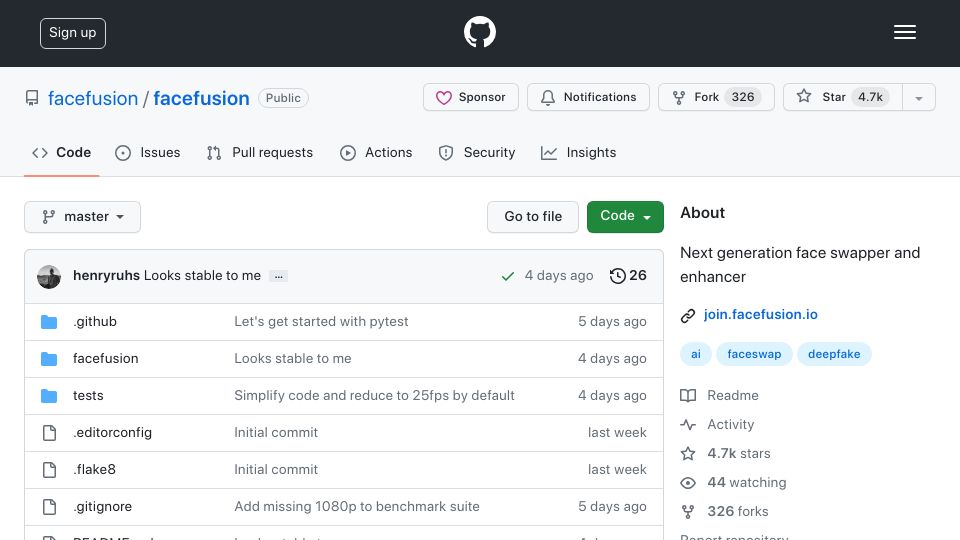Open the Pull requests tab
The width and height of the screenshot is (960, 540).
pyautogui.click(x=260, y=152)
